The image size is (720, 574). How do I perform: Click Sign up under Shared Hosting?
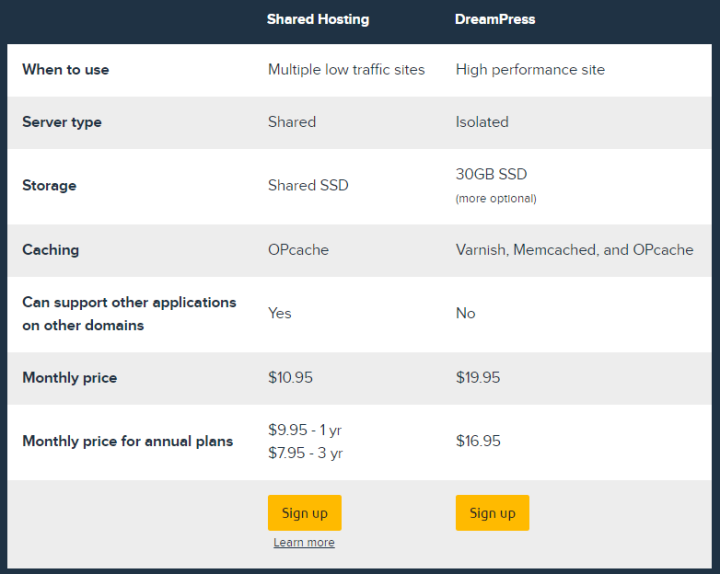[304, 512]
